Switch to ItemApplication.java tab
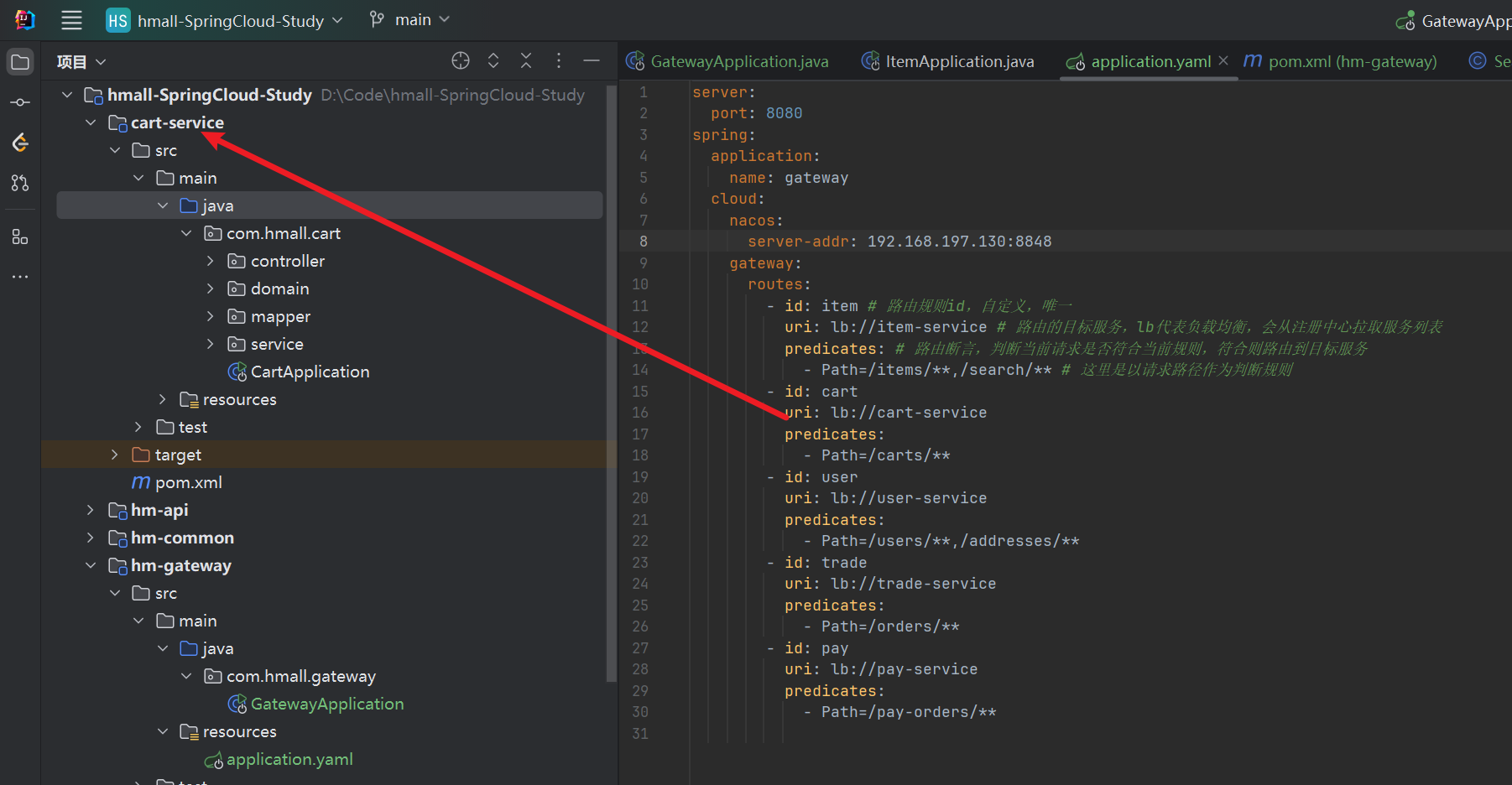 (948, 61)
